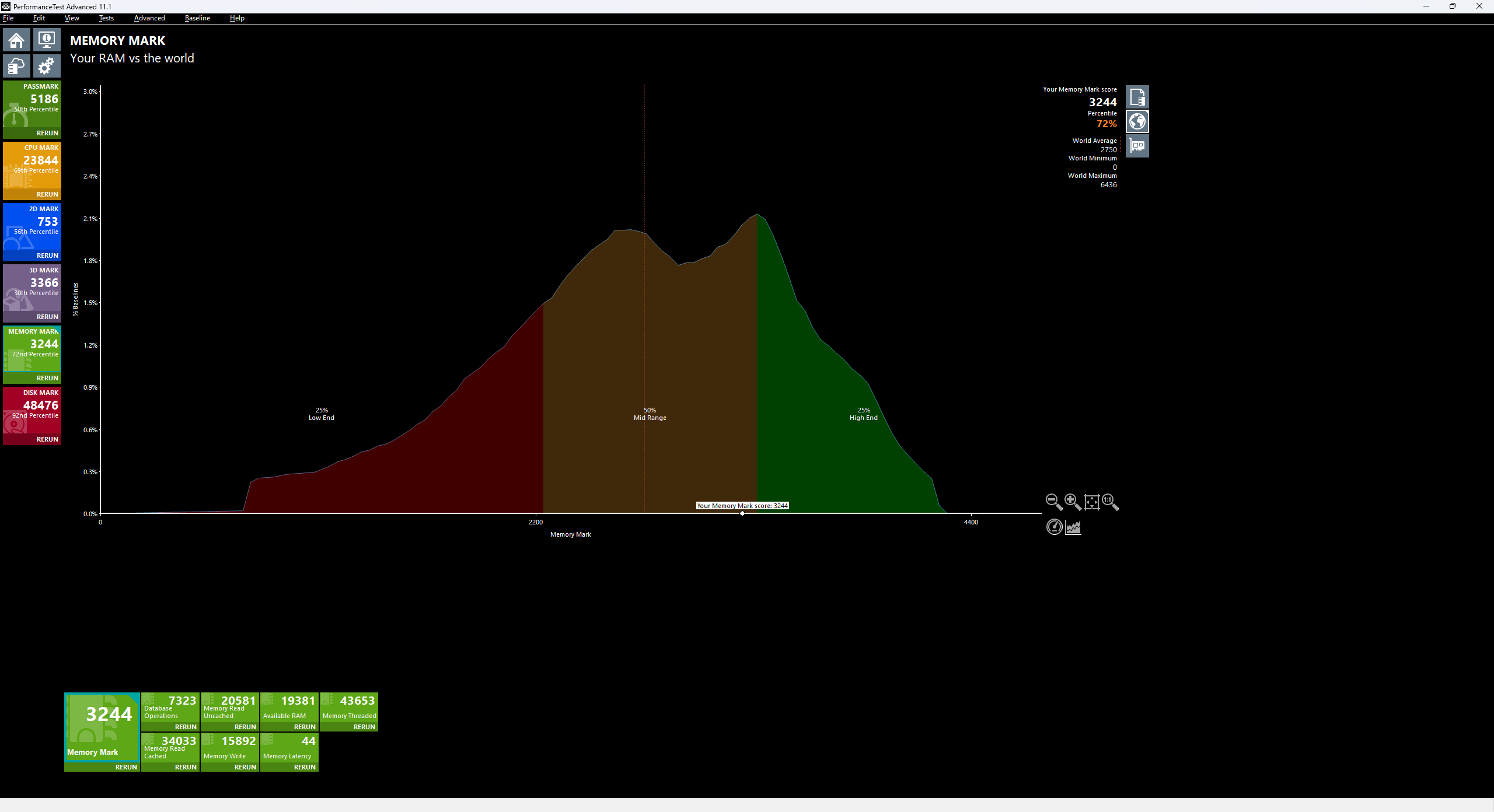Image resolution: width=1494 pixels, height=812 pixels.
Task: Click the zoom in magnifier icon
Action: tap(1073, 502)
